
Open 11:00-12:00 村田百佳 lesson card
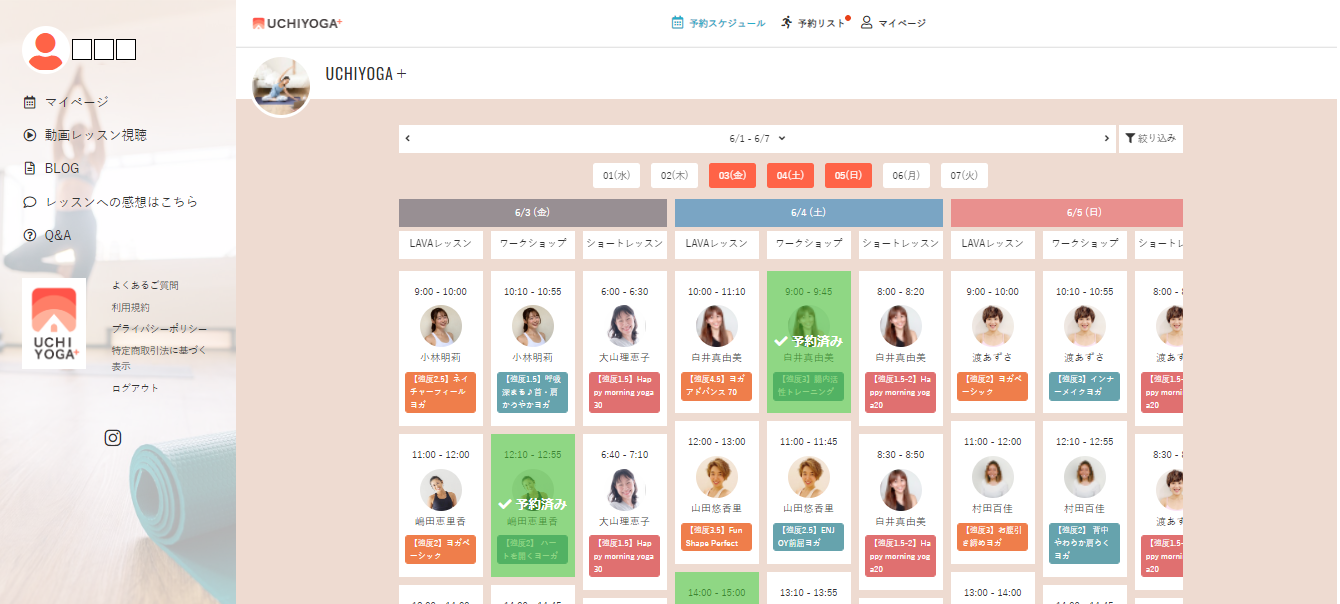[993, 492]
